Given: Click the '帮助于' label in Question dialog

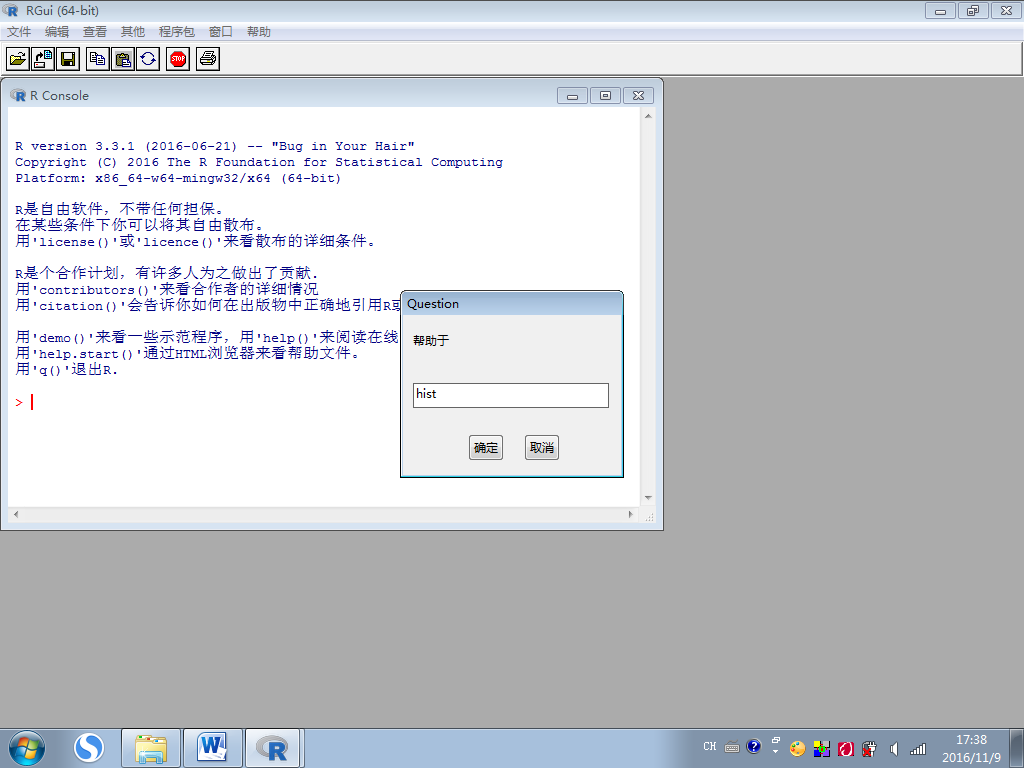Looking at the screenshot, I should pyautogui.click(x=431, y=340).
